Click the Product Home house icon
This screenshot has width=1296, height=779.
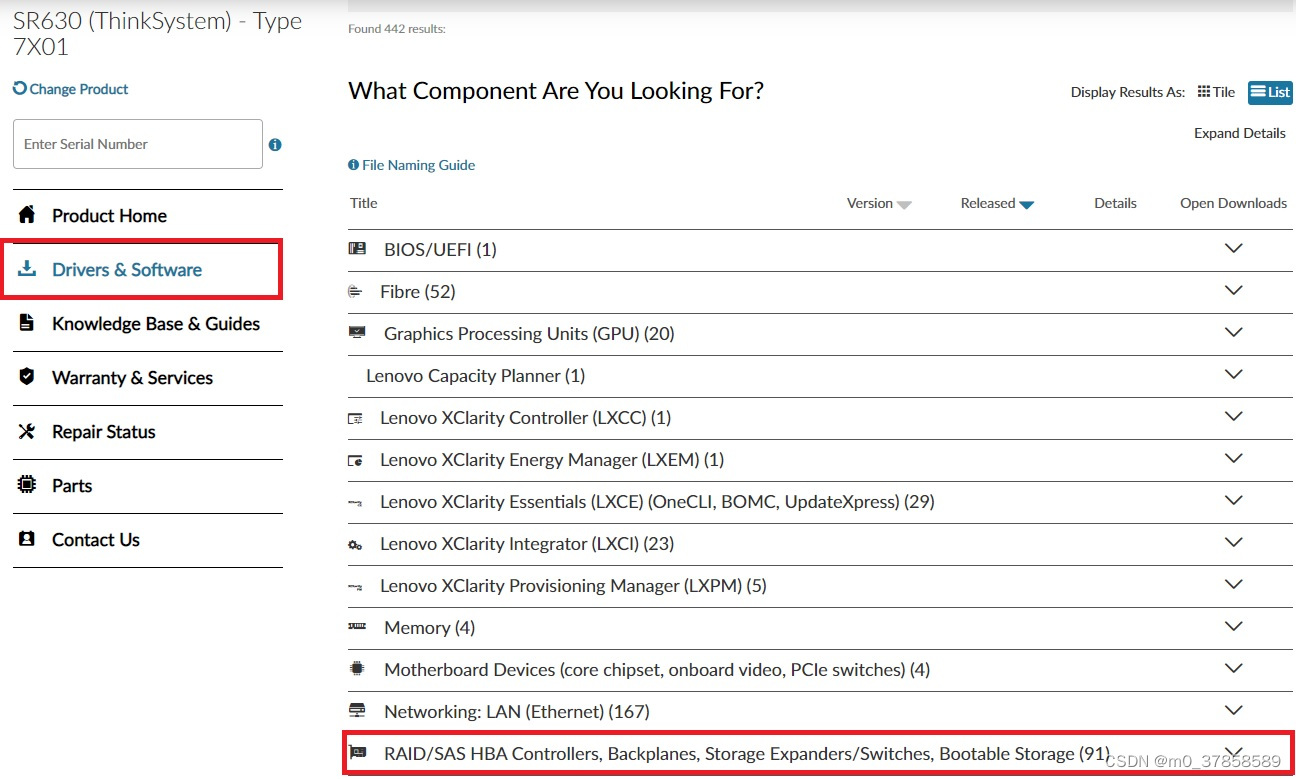pos(27,215)
